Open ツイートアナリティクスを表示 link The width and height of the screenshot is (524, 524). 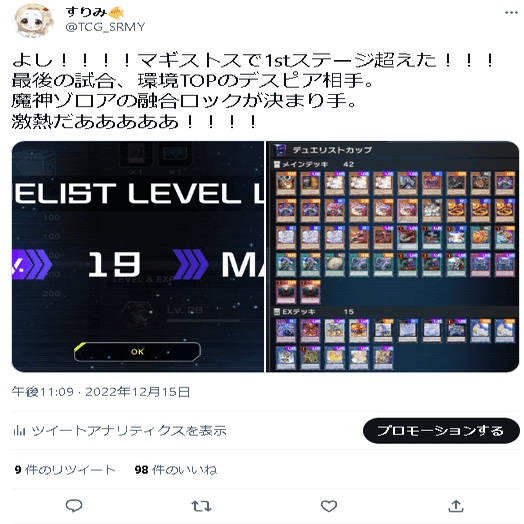point(129,431)
